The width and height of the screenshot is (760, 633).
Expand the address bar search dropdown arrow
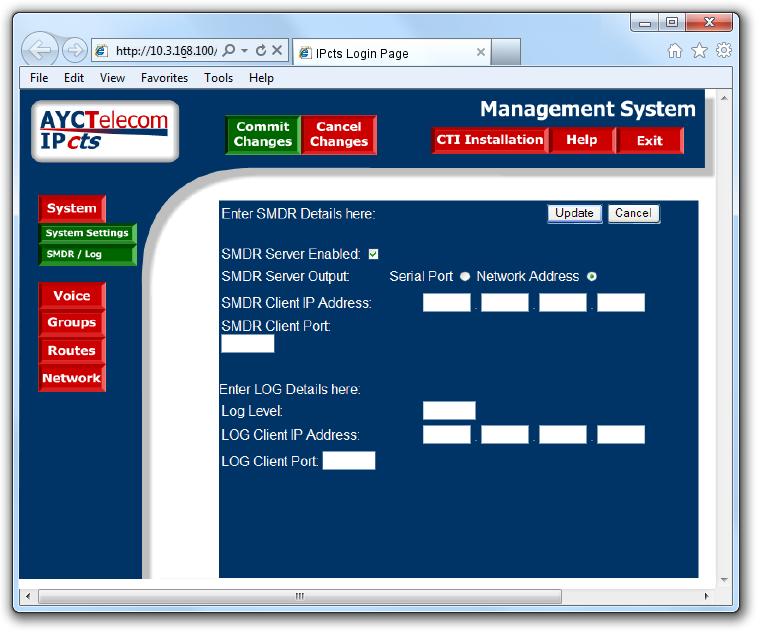[244, 50]
